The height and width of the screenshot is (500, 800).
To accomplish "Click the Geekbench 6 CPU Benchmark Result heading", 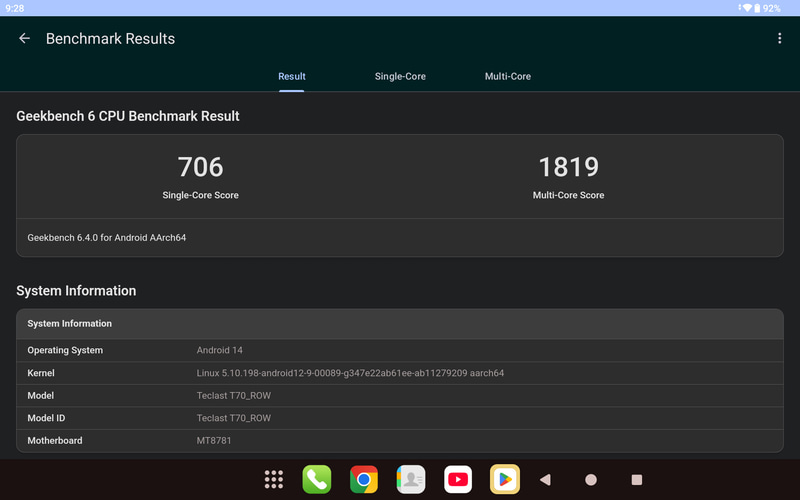I will pos(128,116).
